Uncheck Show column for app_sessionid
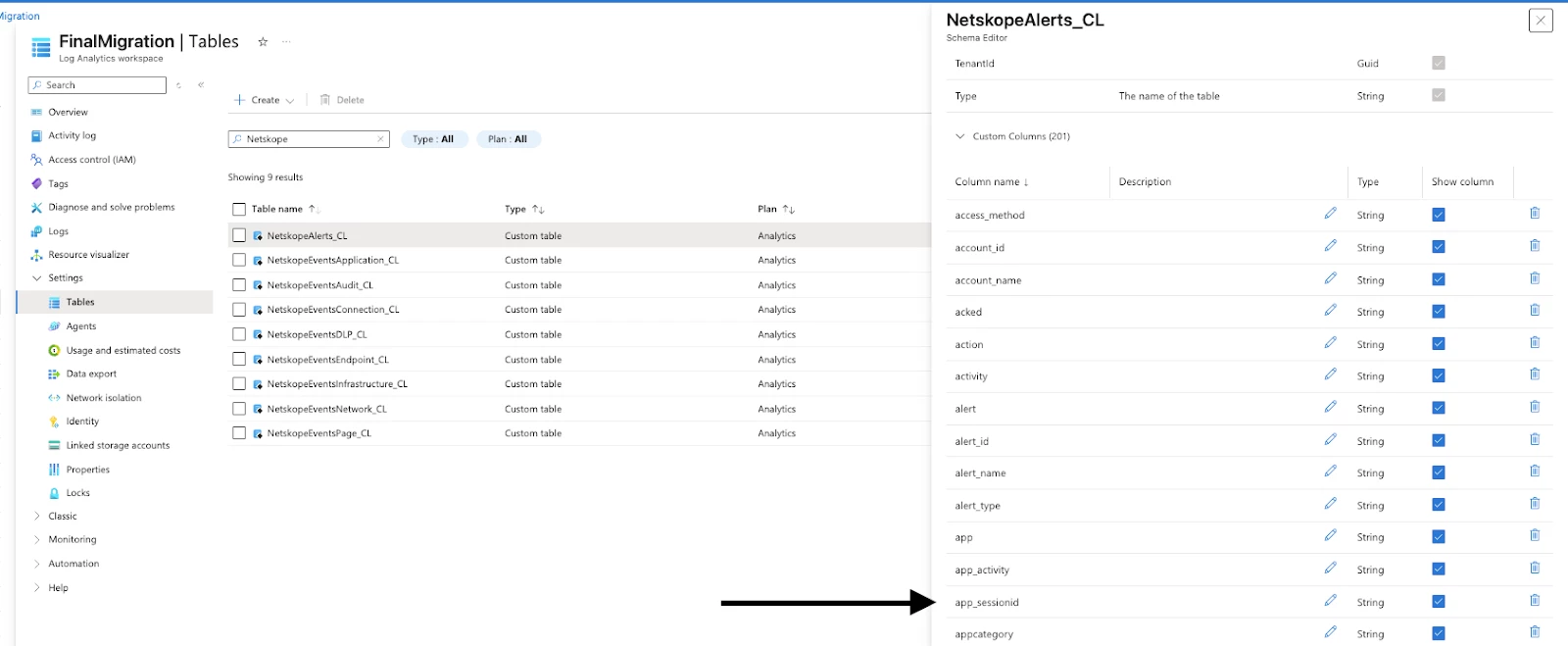This screenshot has width=1568, height=646. (1439, 601)
